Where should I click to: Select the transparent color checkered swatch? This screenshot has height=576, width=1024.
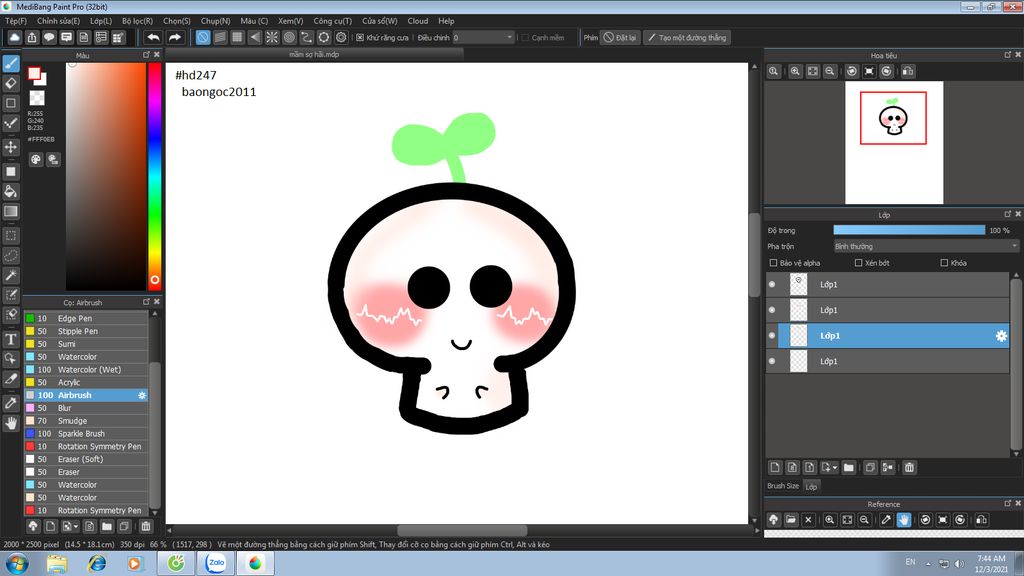[37, 98]
